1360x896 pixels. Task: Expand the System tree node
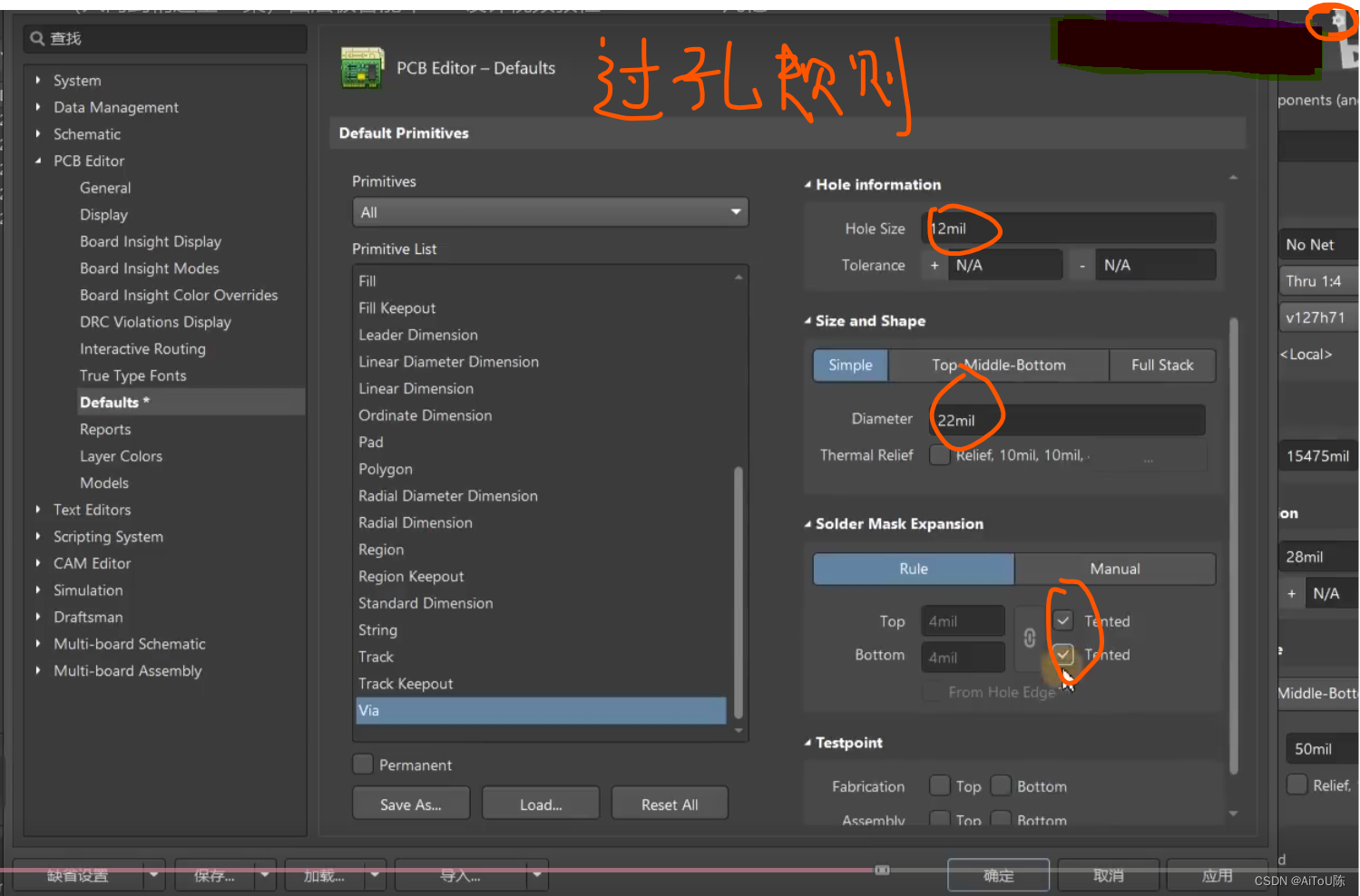[38, 80]
